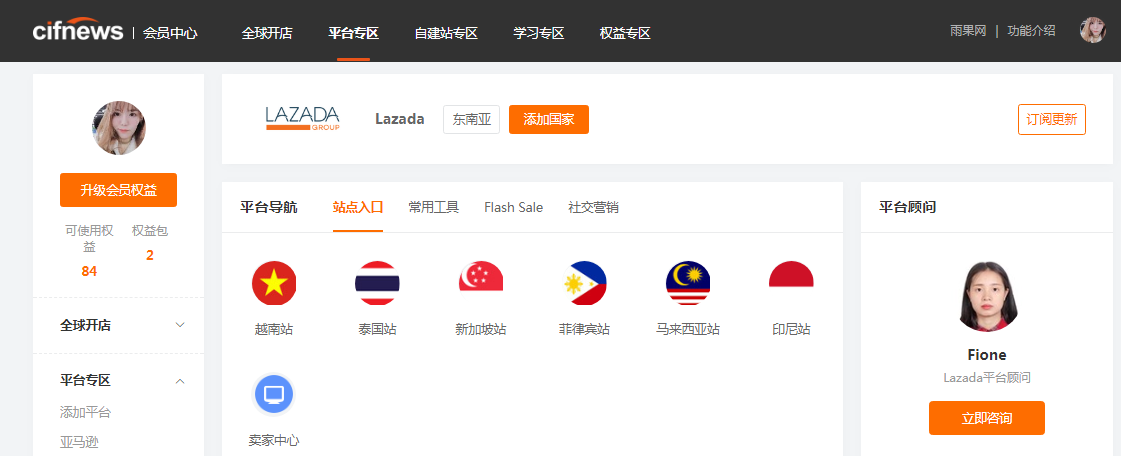Switch to the 常用工具 tab
This screenshot has width=1121, height=456.
click(434, 207)
